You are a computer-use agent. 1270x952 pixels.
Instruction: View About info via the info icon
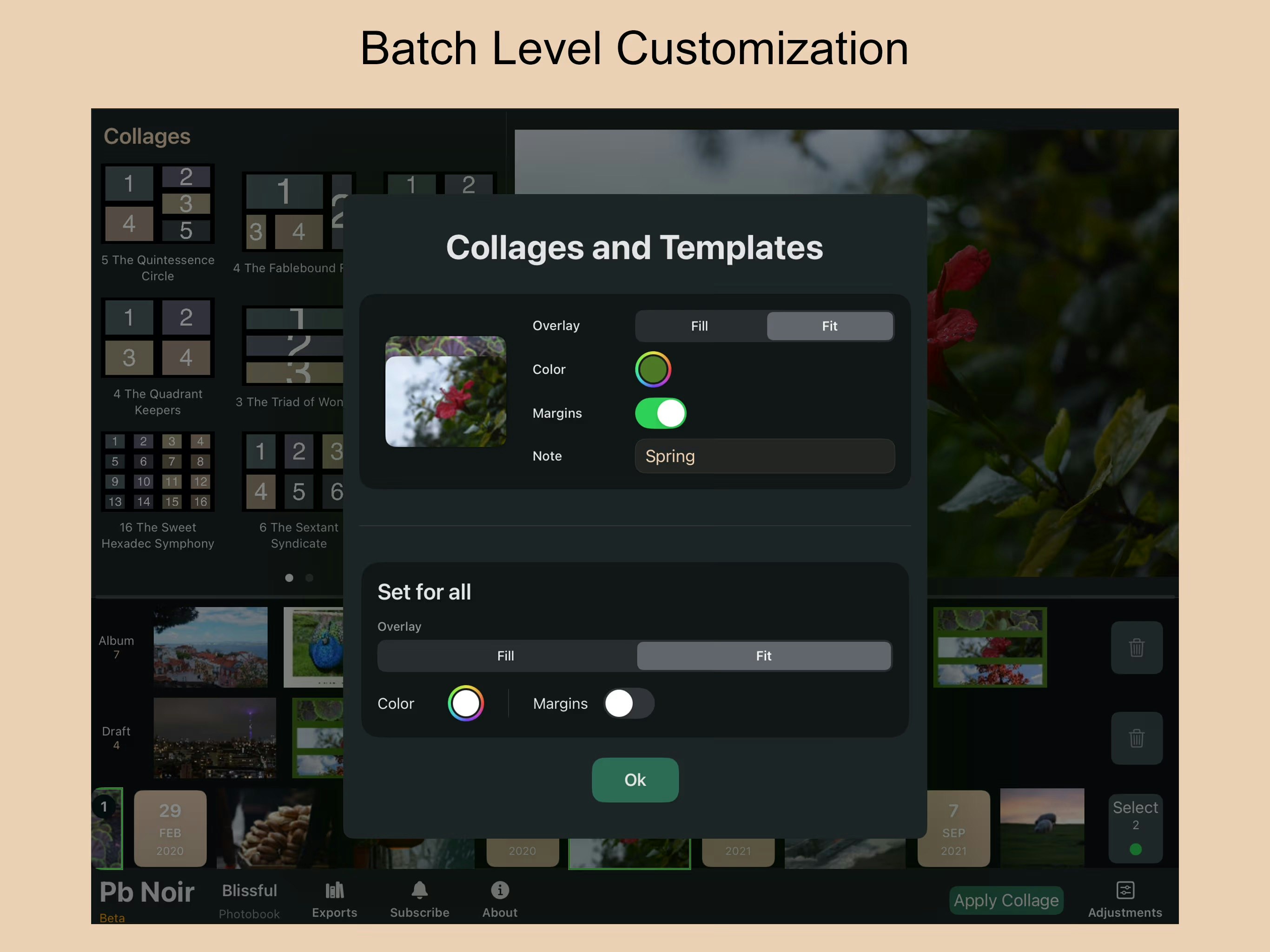[x=499, y=899]
